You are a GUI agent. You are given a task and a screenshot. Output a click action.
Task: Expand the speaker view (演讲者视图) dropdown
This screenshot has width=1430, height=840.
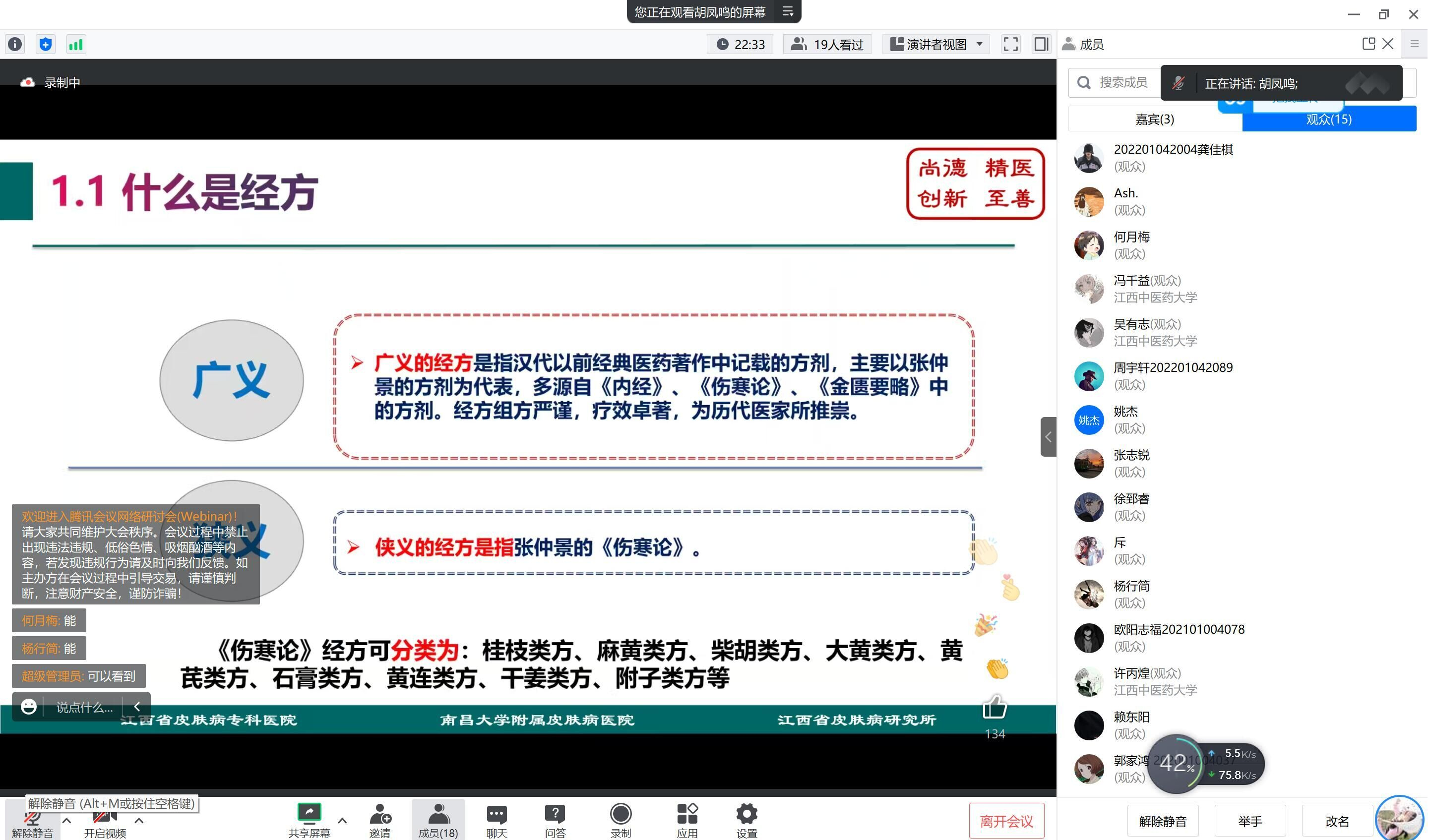980,44
